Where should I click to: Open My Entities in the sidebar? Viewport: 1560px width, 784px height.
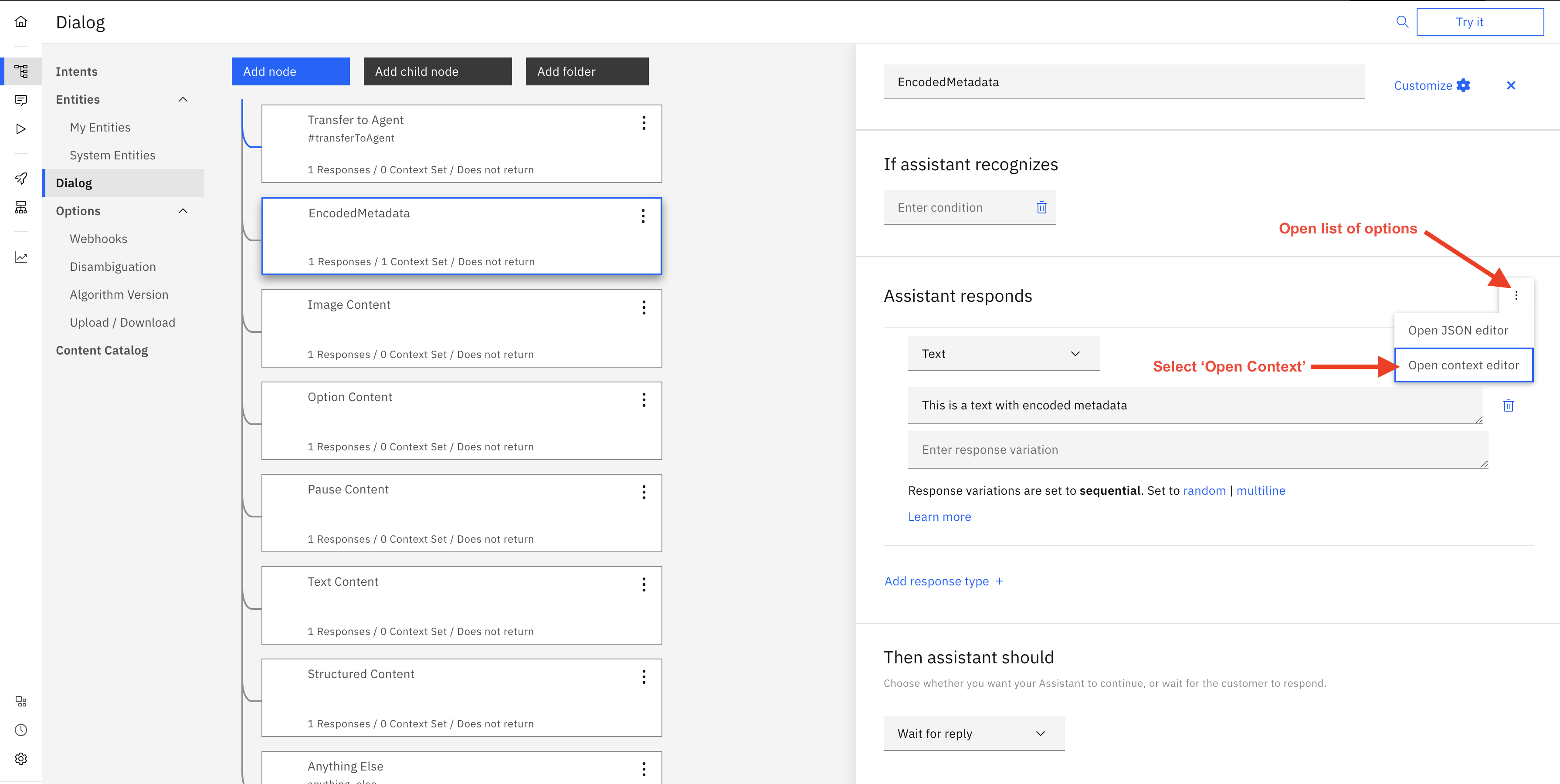click(x=100, y=127)
